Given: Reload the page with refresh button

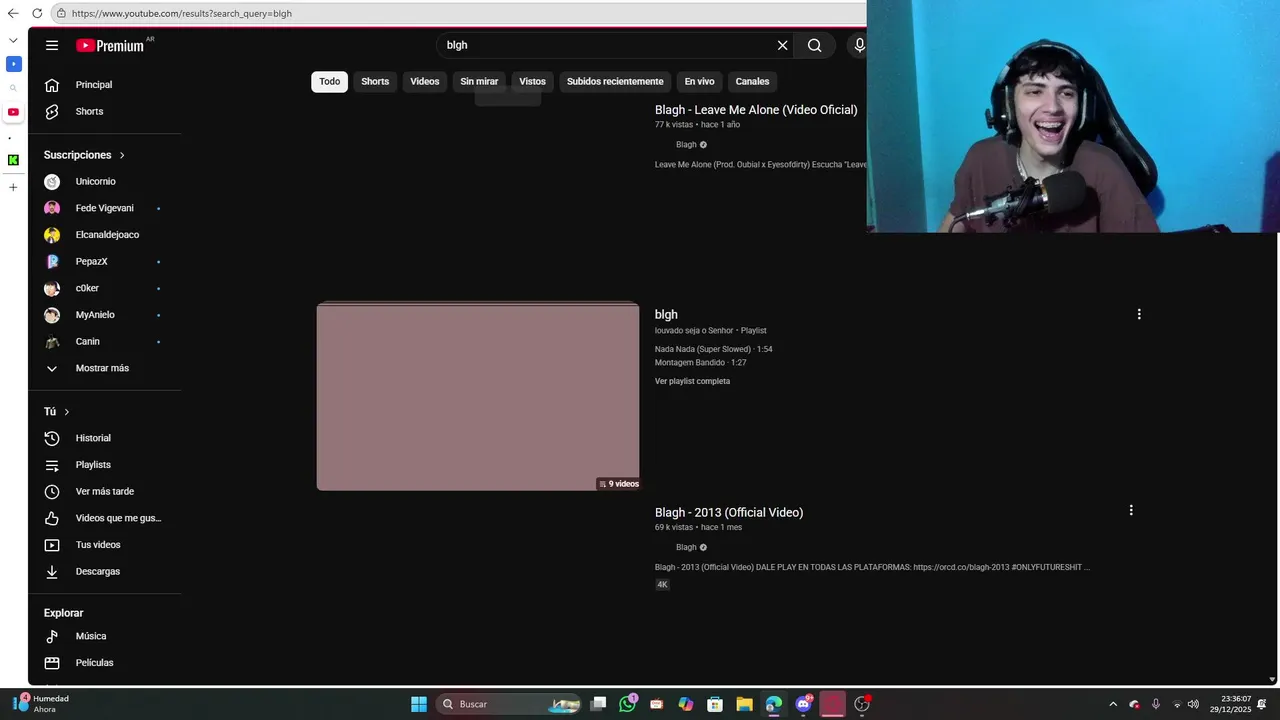Looking at the screenshot, I should pyautogui.click(x=37, y=13).
